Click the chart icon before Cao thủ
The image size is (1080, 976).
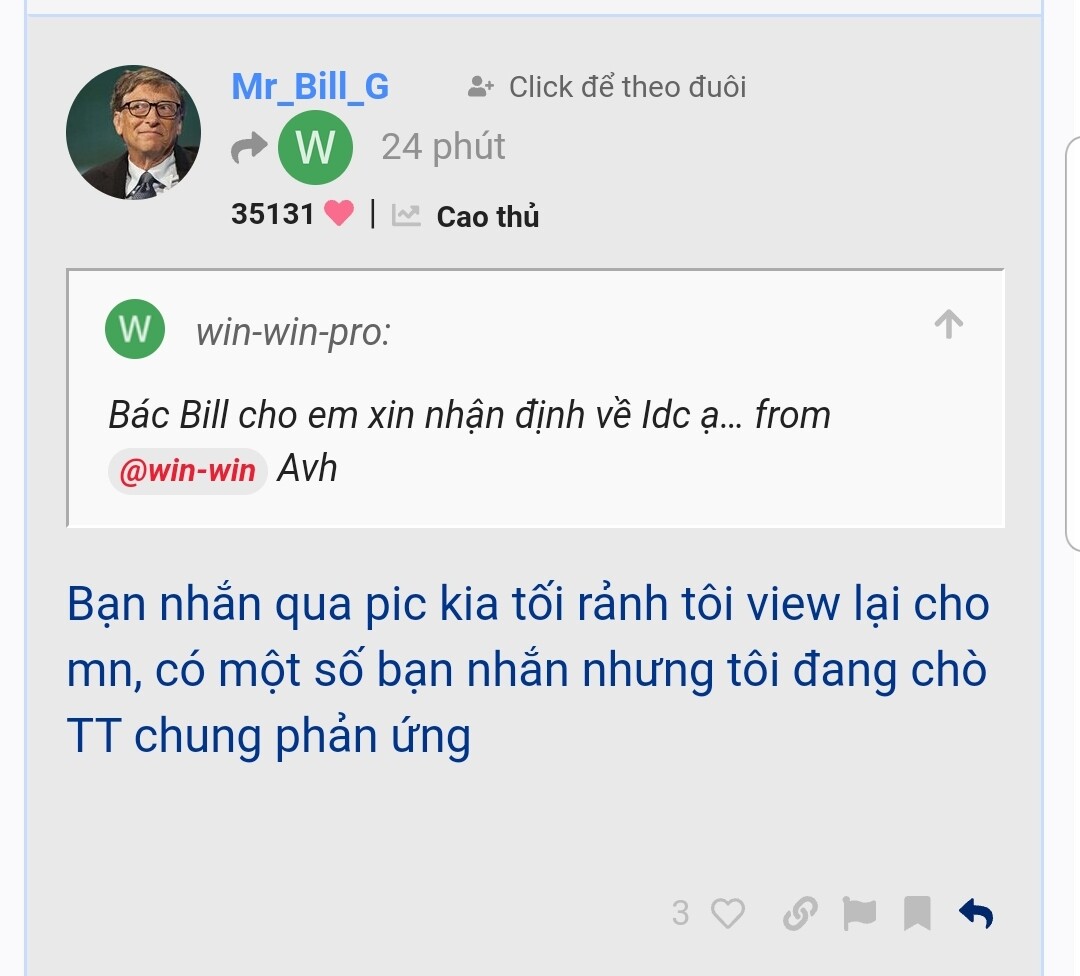pos(406,216)
